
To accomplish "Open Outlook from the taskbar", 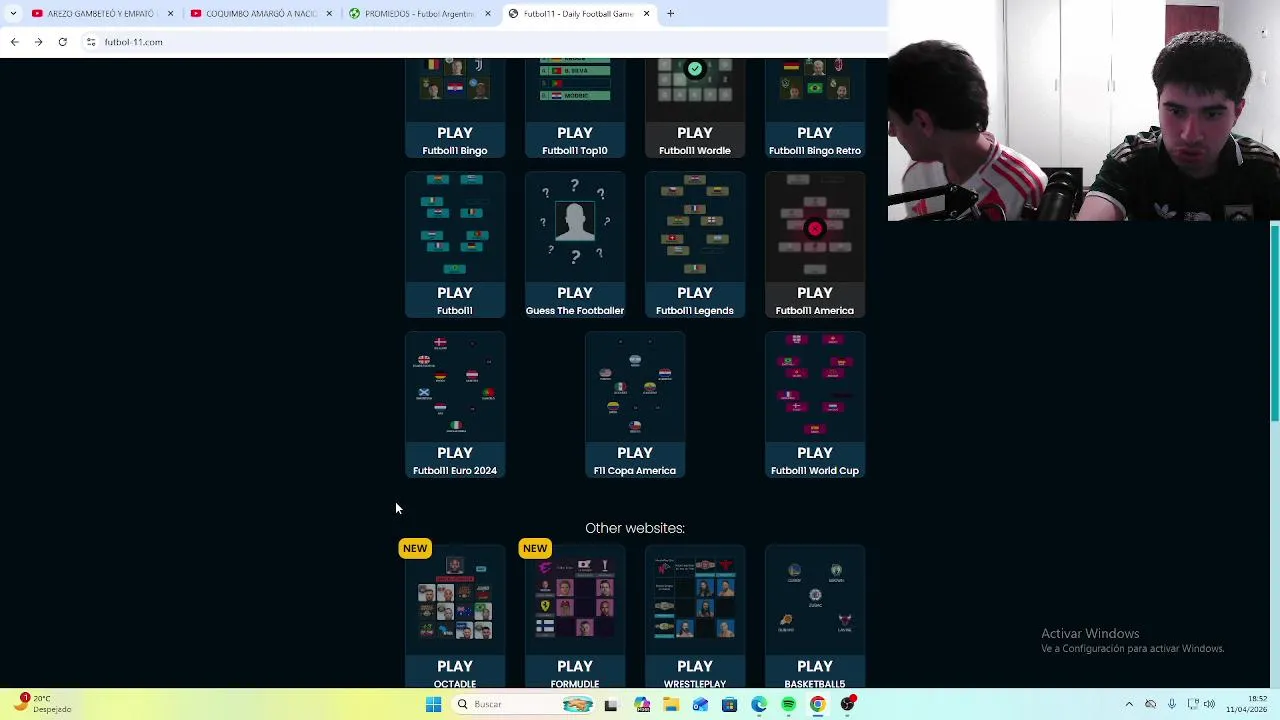I will coord(700,705).
